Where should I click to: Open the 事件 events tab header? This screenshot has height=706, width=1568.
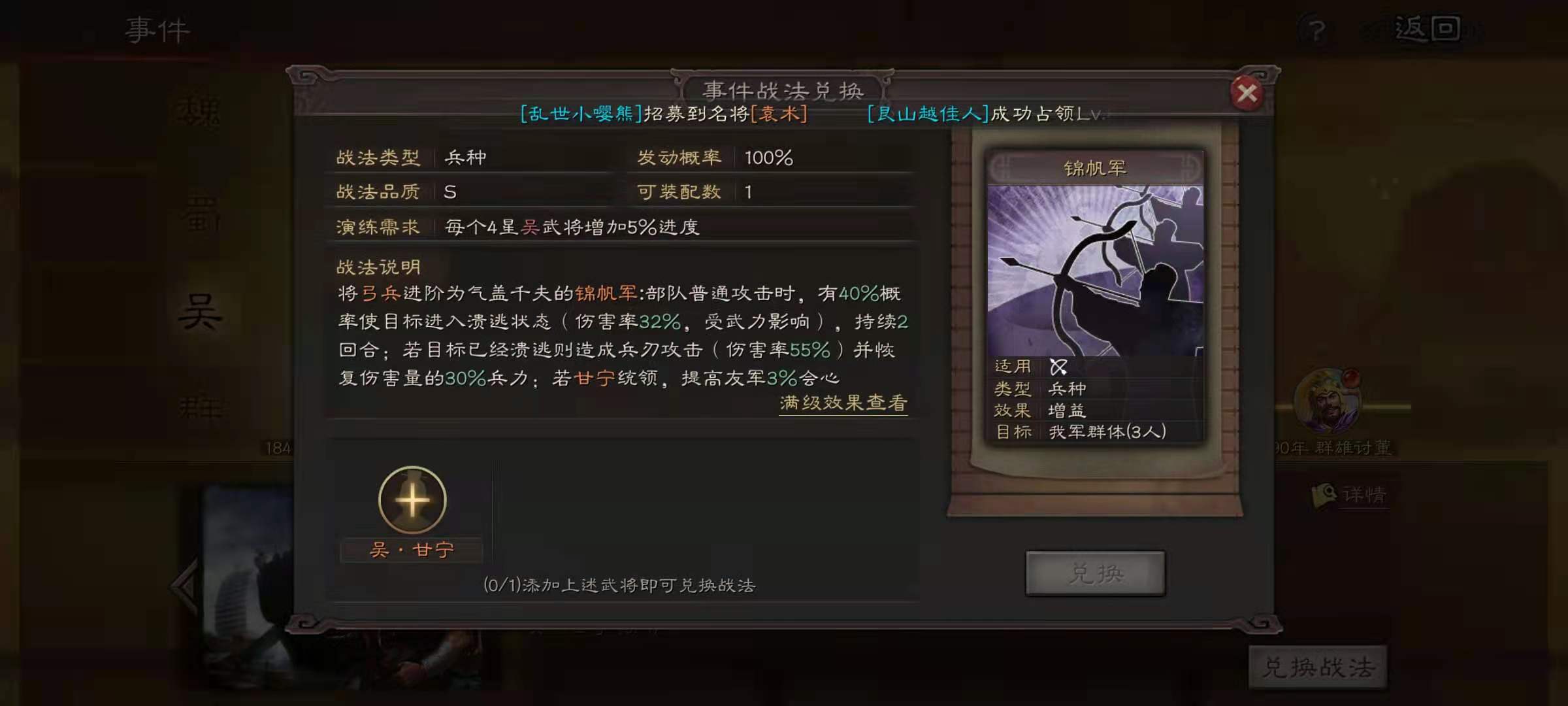pyautogui.click(x=157, y=30)
